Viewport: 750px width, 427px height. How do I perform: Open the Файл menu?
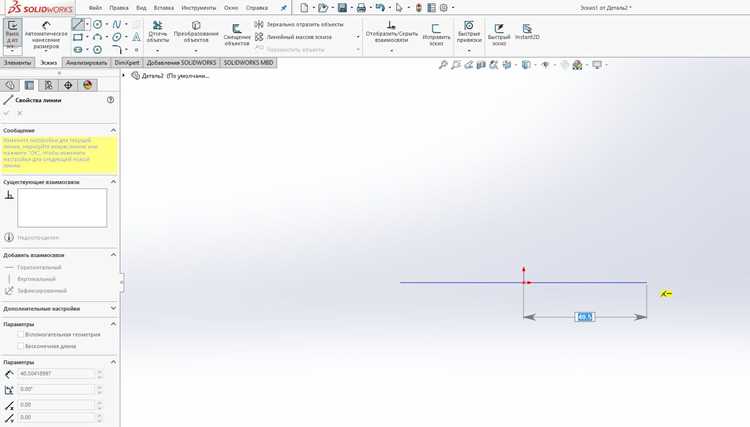95,8
